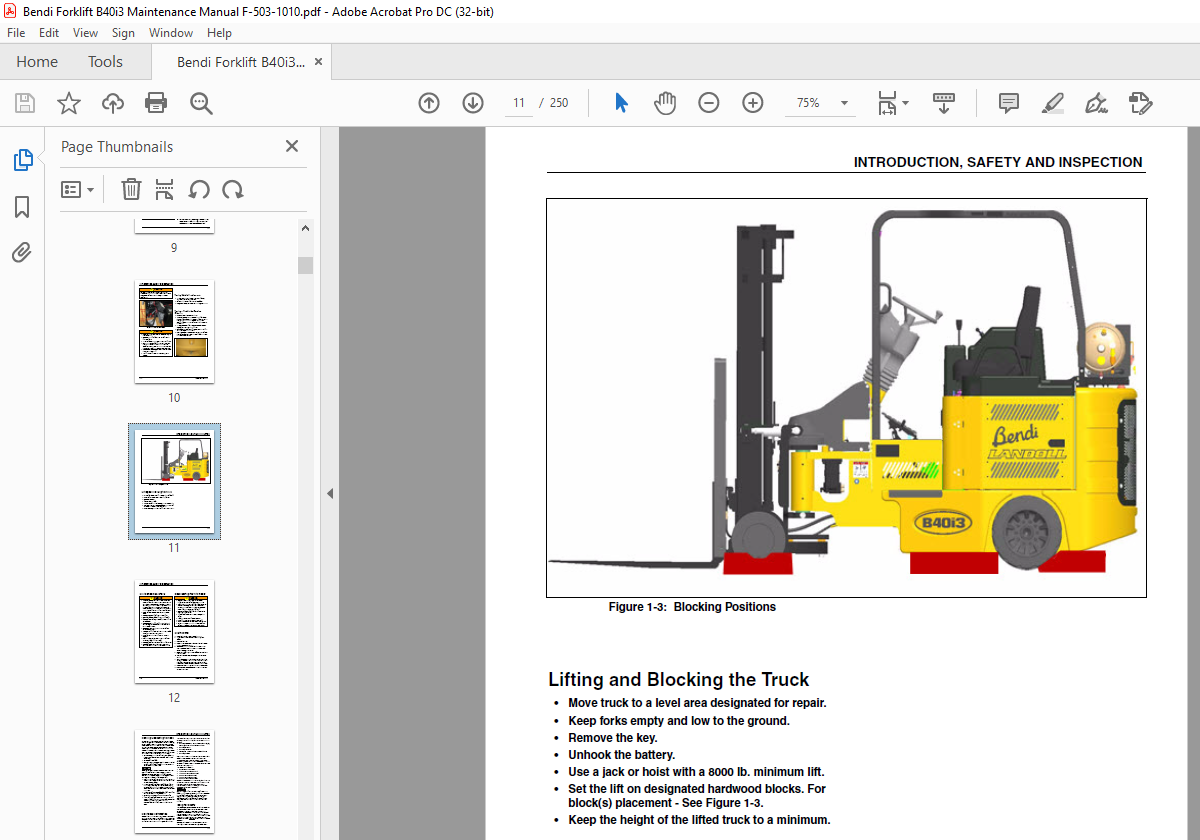Select the page 13 thumbnail at bottom

[174, 781]
